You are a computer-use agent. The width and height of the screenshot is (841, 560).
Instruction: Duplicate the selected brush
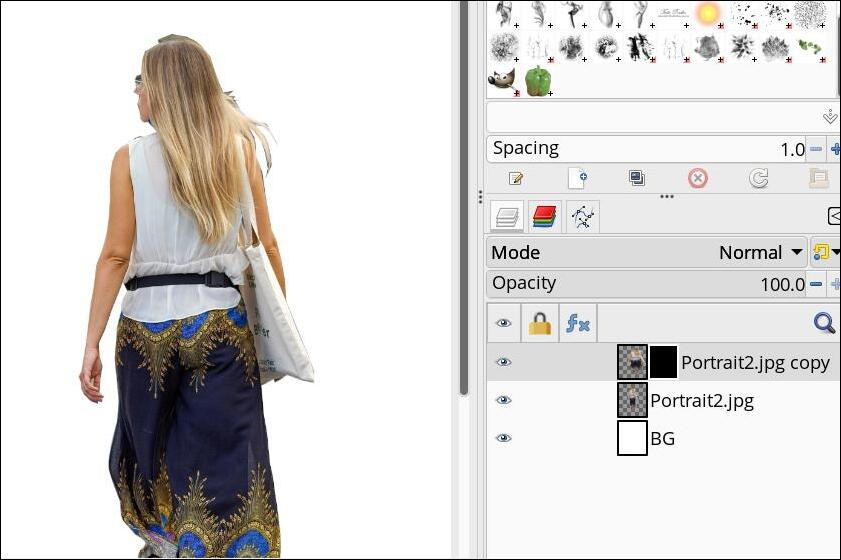637,179
